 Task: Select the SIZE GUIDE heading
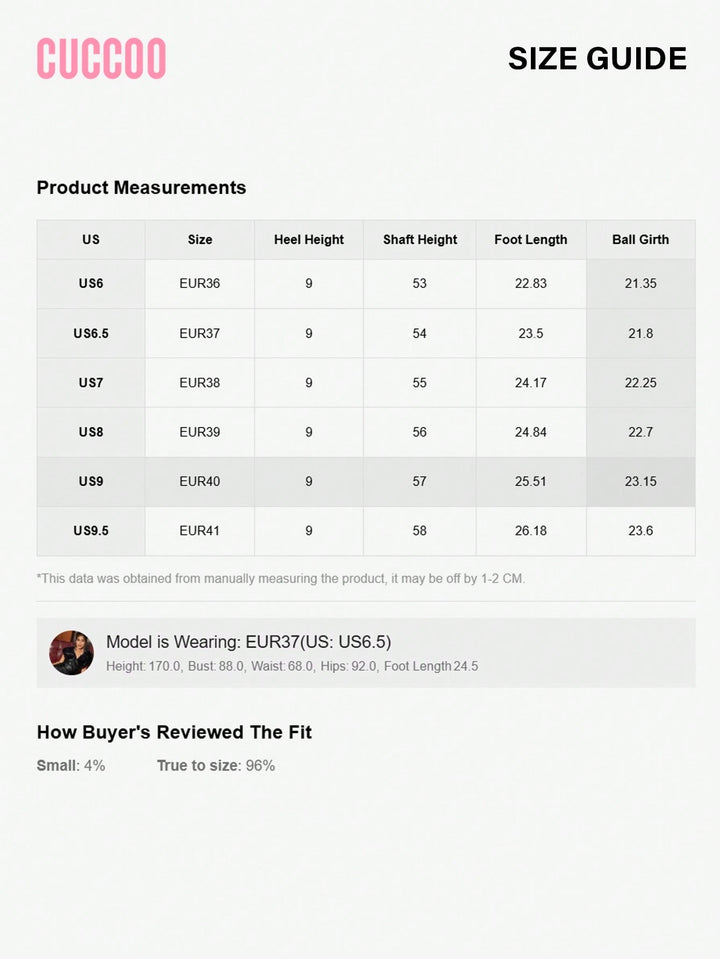[x=597, y=59]
